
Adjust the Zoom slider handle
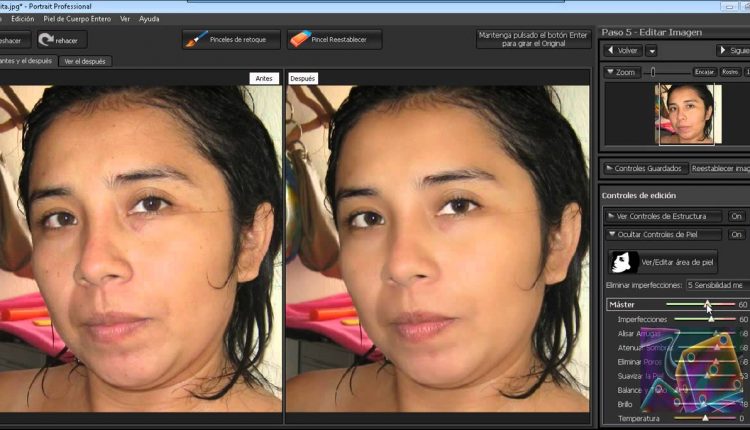pos(653,72)
